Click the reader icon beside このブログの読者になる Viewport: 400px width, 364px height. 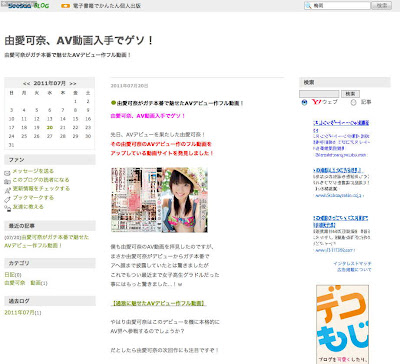[x=7, y=182]
